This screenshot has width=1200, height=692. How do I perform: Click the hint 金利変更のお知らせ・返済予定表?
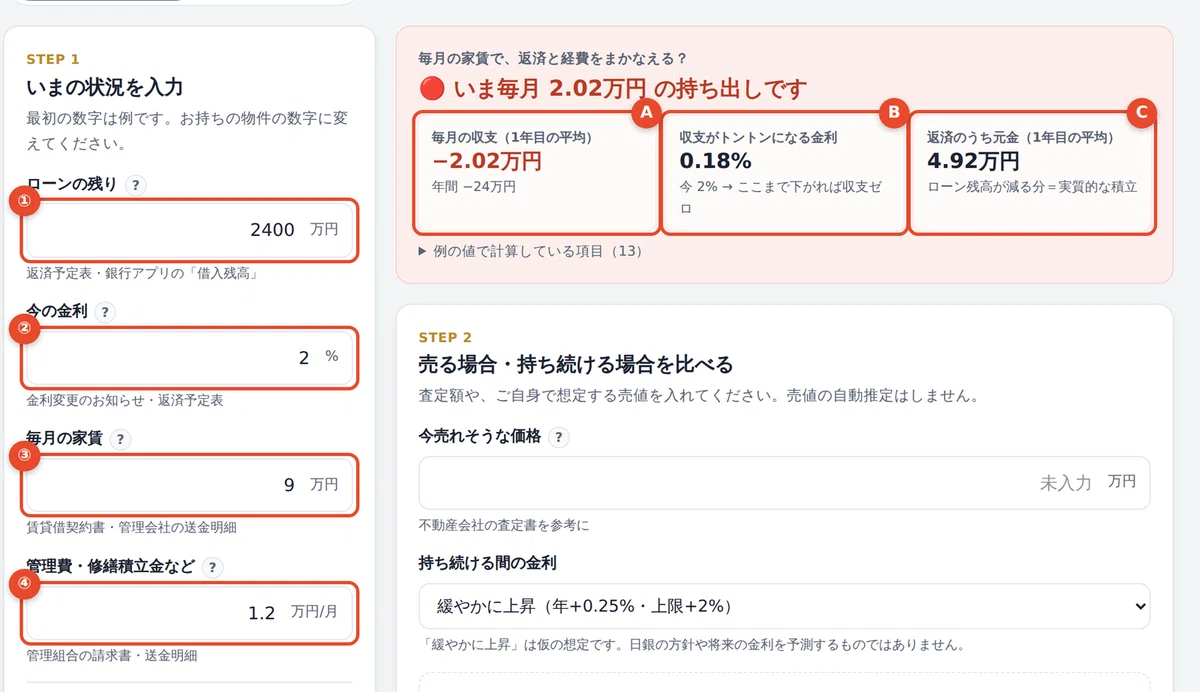125,400
